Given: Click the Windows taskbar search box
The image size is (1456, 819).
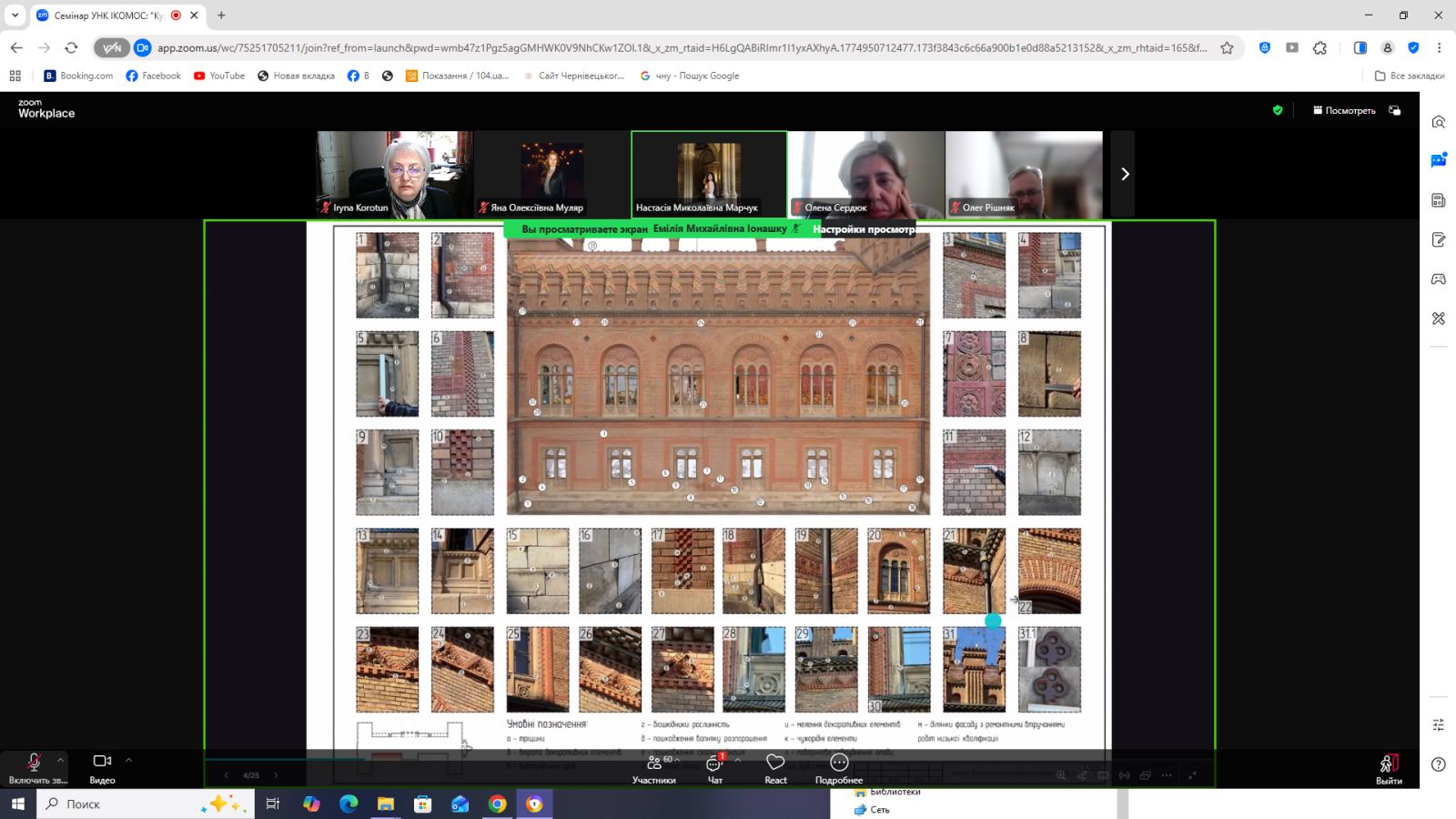Looking at the screenshot, I should [146, 804].
